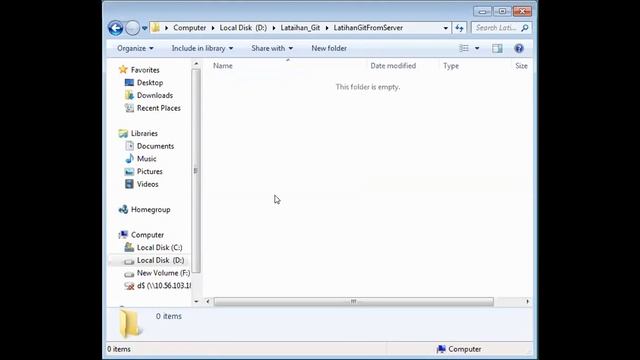640x360 pixels.
Task: Open Local Disk (C:) in the sidebar
Action: 160,247
